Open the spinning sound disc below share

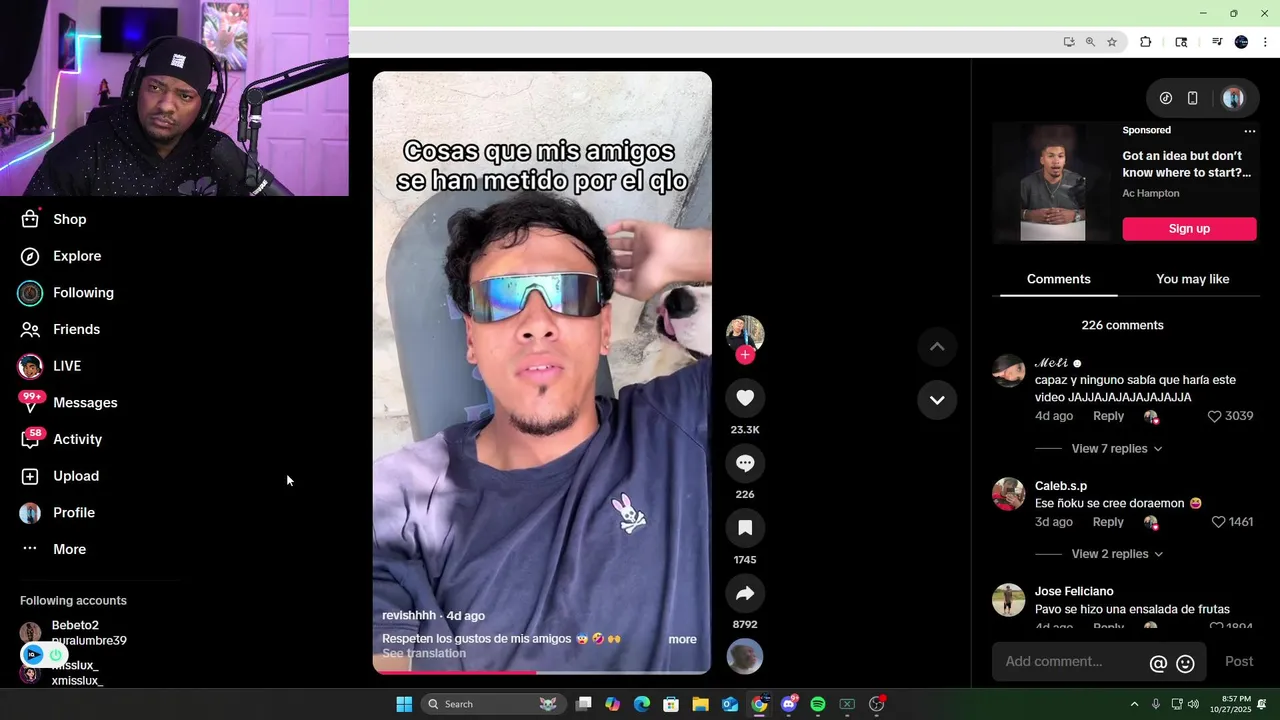745,657
